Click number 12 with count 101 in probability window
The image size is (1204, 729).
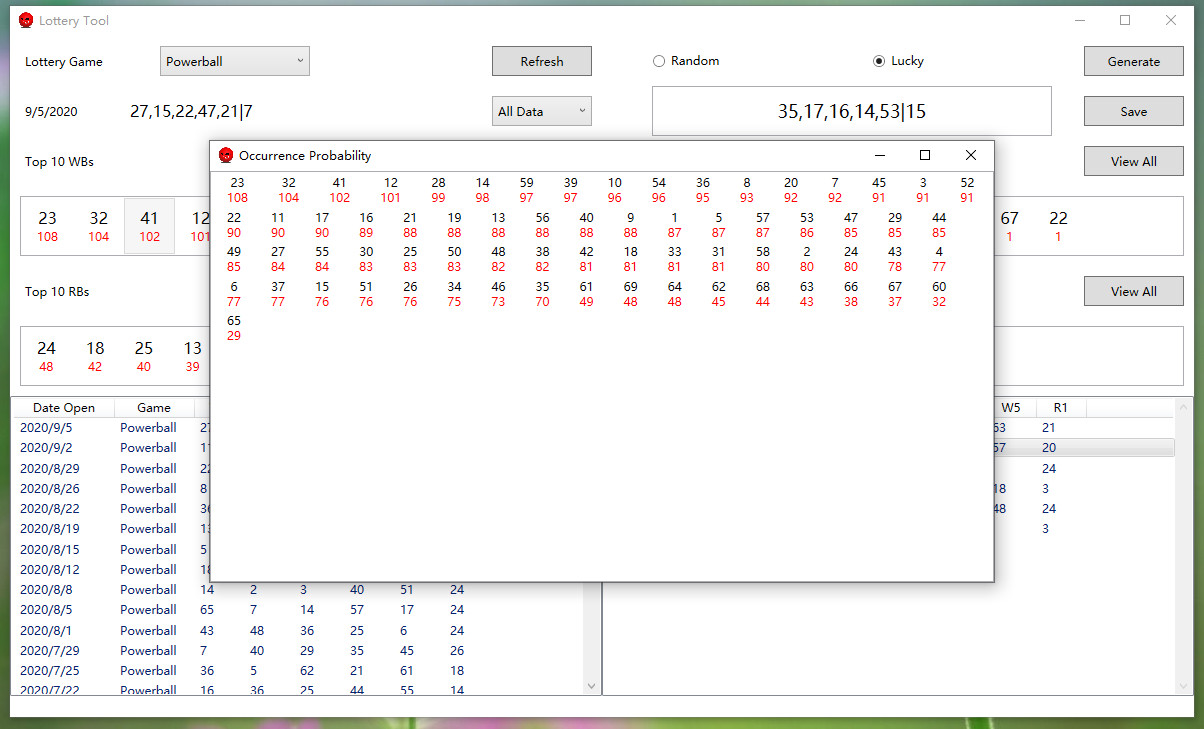pyautogui.click(x=391, y=190)
